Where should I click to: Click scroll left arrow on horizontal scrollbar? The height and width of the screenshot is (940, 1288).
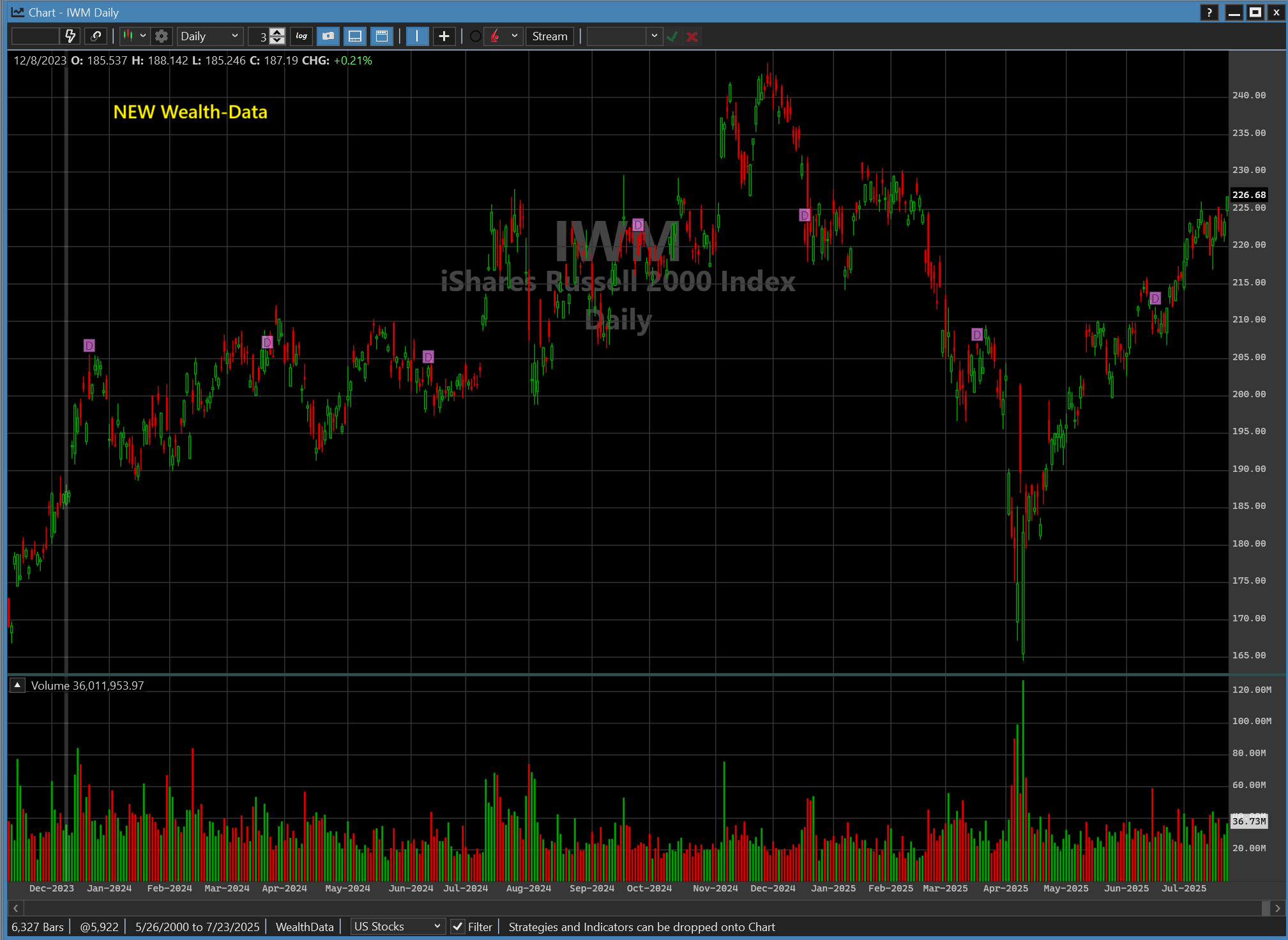15,907
